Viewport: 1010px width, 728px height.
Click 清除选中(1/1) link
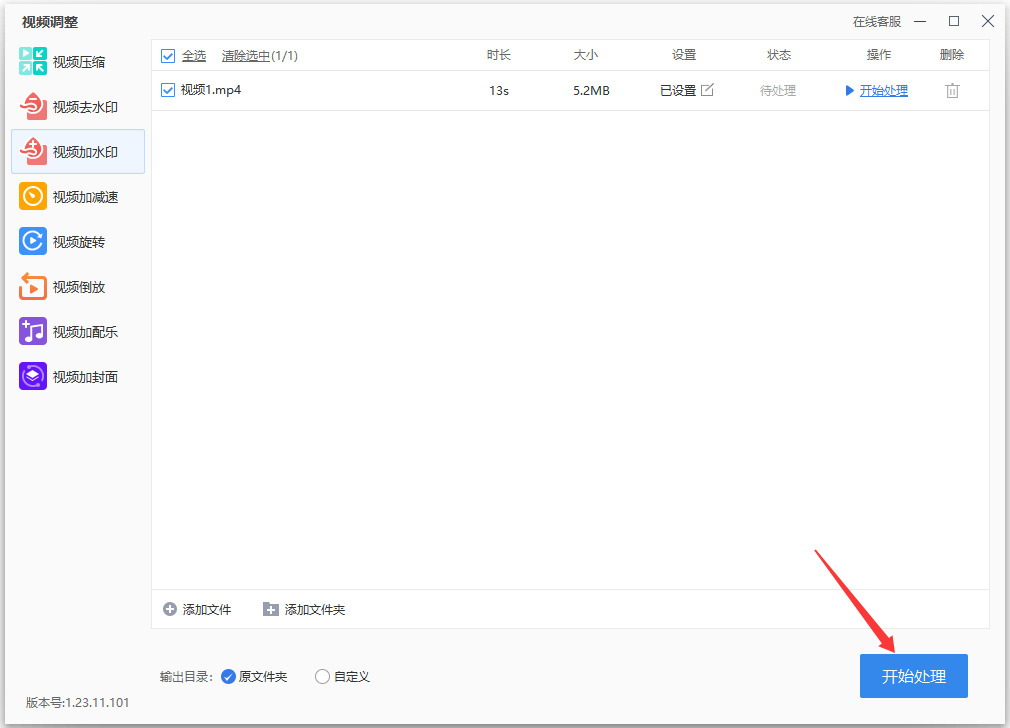(260, 56)
